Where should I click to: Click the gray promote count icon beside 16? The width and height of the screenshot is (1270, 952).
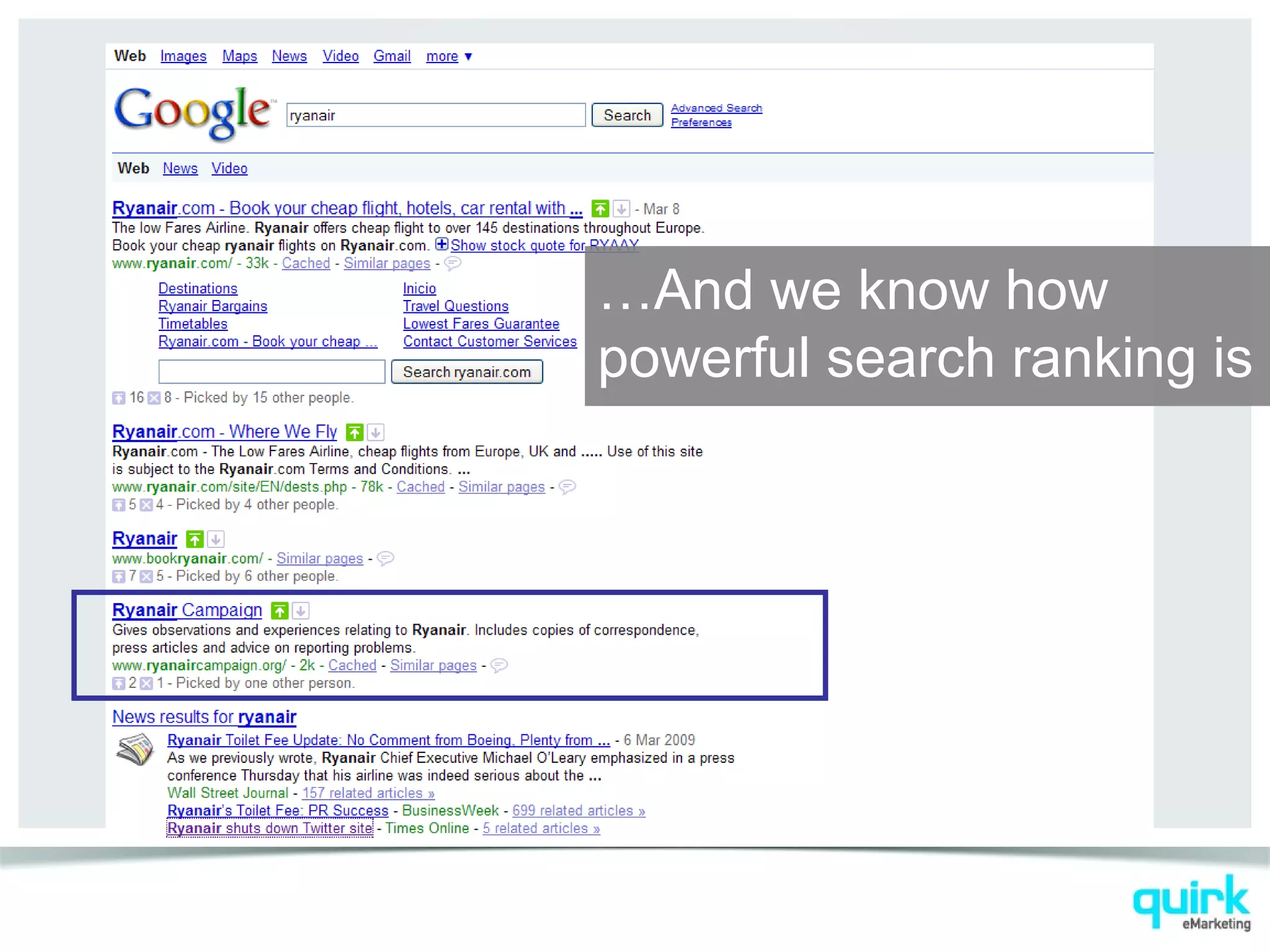[x=118, y=398]
